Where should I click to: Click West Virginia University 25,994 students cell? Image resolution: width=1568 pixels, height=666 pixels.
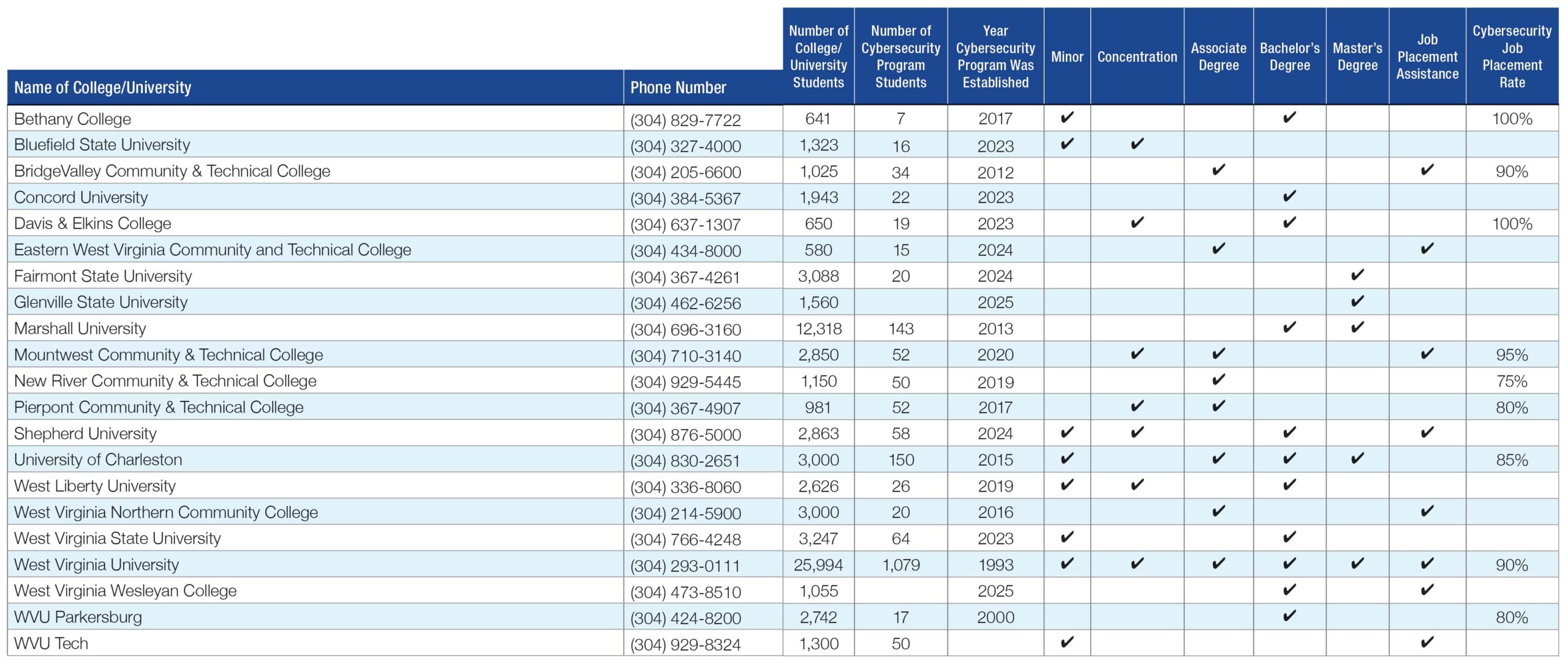[x=818, y=565]
